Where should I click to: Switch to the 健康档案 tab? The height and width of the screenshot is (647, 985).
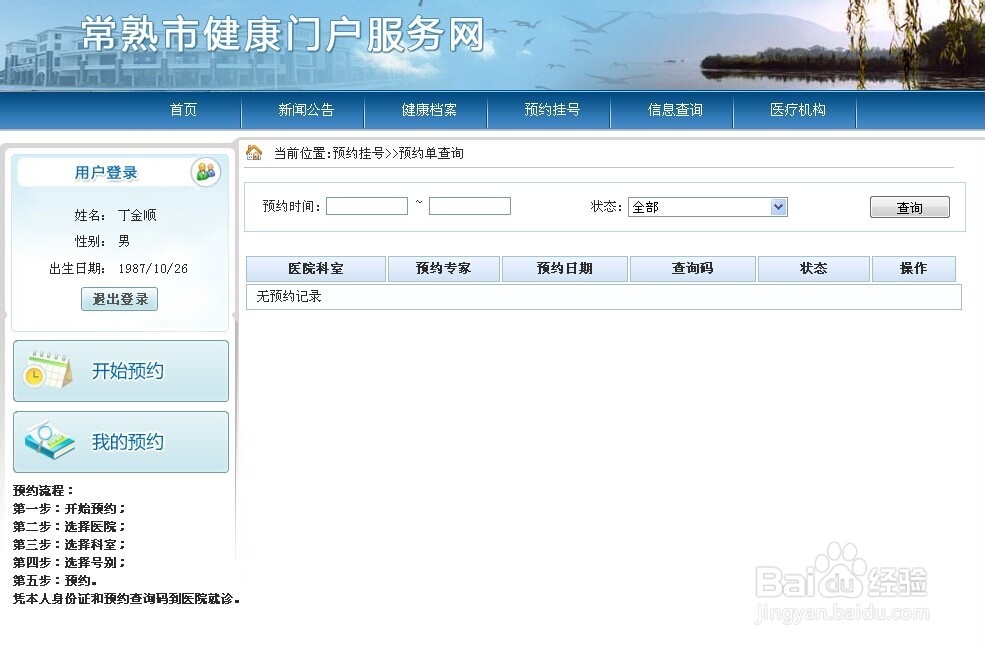click(x=428, y=111)
